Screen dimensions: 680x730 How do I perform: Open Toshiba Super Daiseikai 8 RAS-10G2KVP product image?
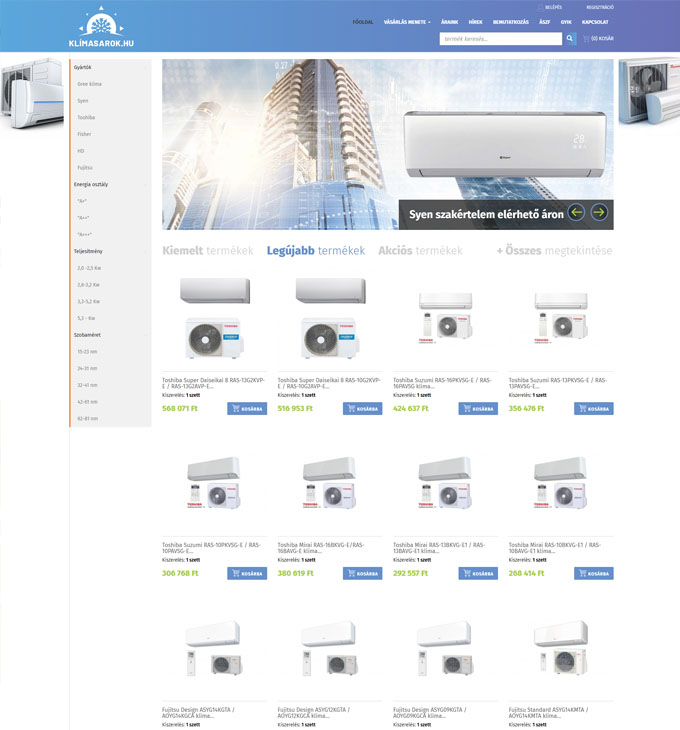pos(330,318)
